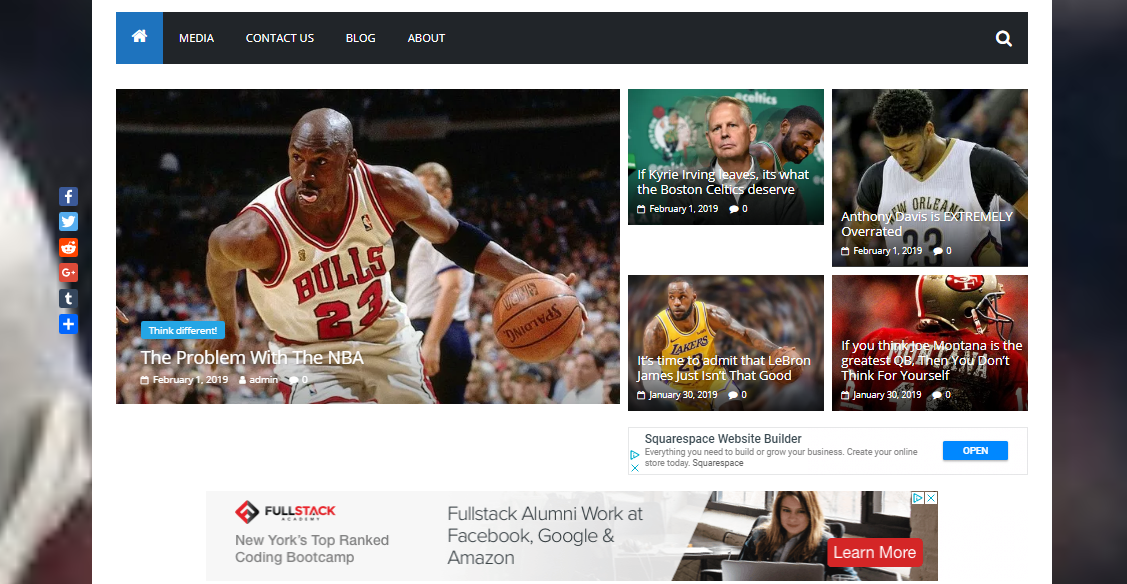The height and width of the screenshot is (584, 1127).
Task: Click February 1, 2019 date on Kyrie post
Action: pos(683,209)
